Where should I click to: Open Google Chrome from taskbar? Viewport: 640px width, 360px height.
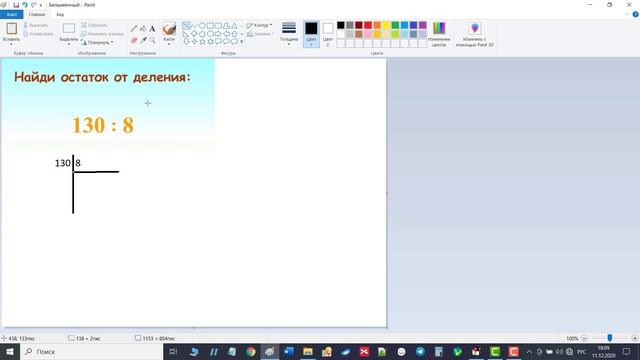click(251, 351)
